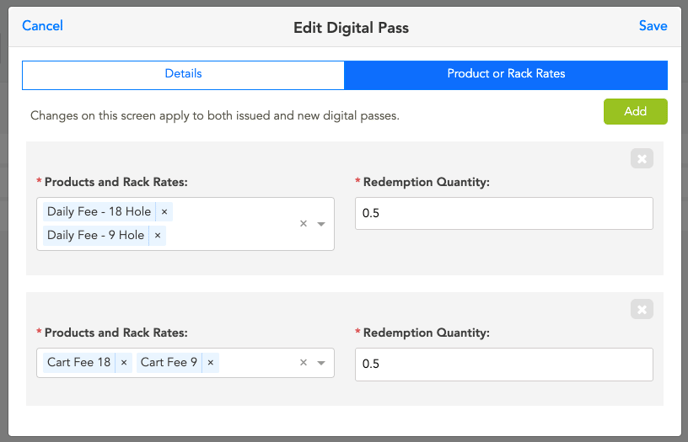Edit second Redemption Quantity field

coord(503,364)
